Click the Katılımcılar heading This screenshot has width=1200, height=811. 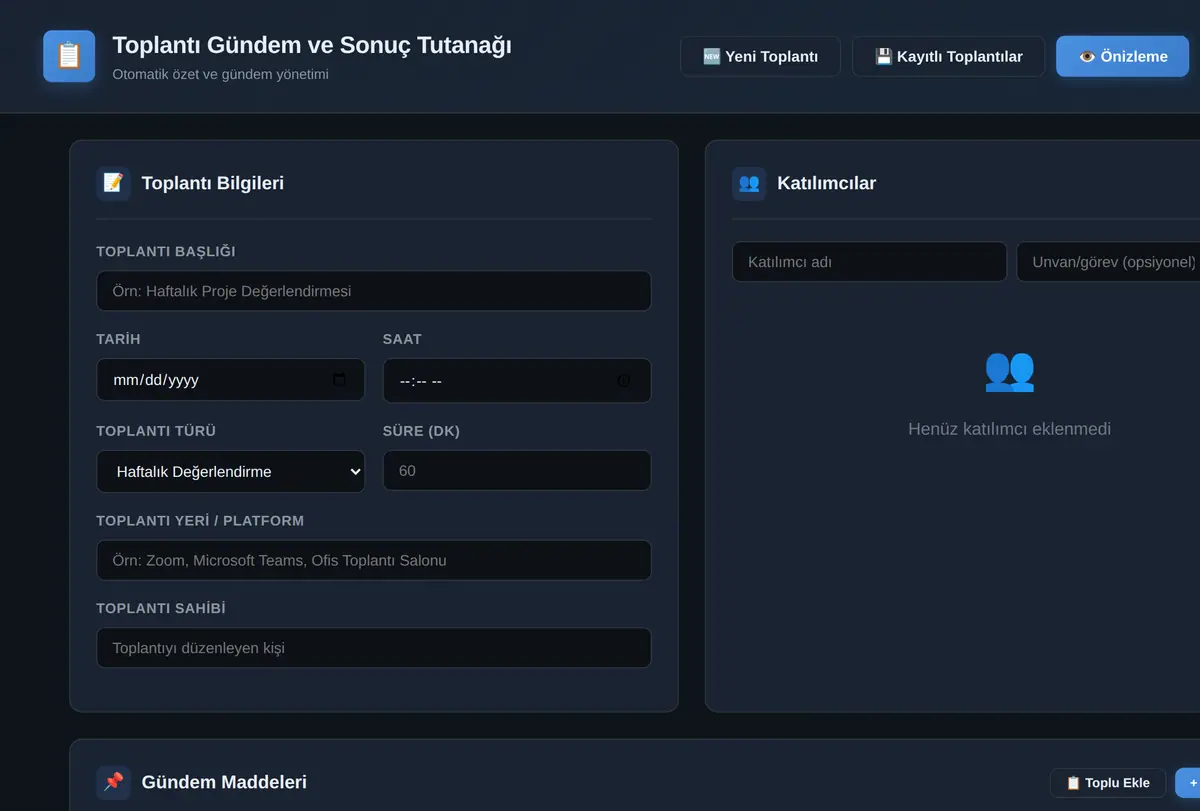826,183
